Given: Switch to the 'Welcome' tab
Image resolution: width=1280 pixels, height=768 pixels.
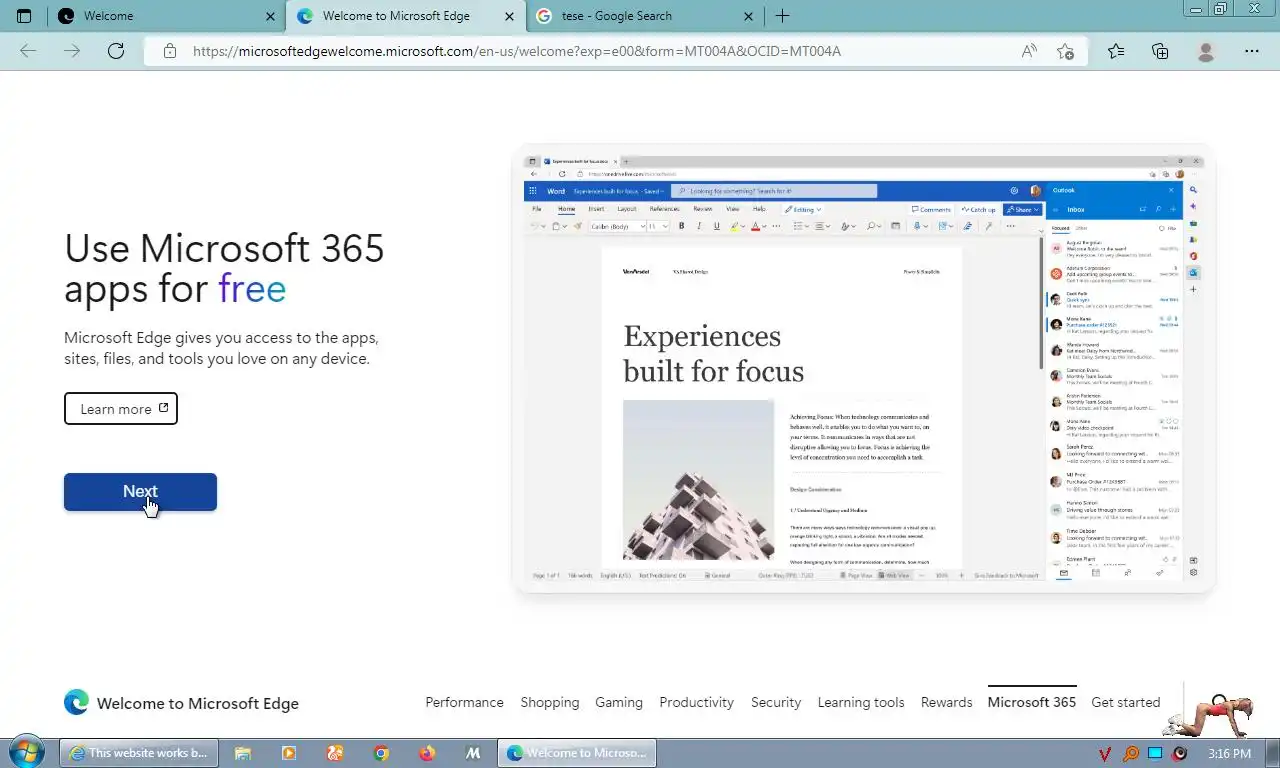Looking at the screenshot, I should pos(165,16).
